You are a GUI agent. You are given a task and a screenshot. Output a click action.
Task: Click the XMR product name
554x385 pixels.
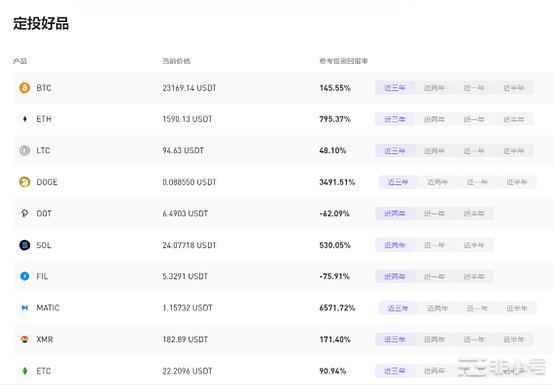pos(45,339)
